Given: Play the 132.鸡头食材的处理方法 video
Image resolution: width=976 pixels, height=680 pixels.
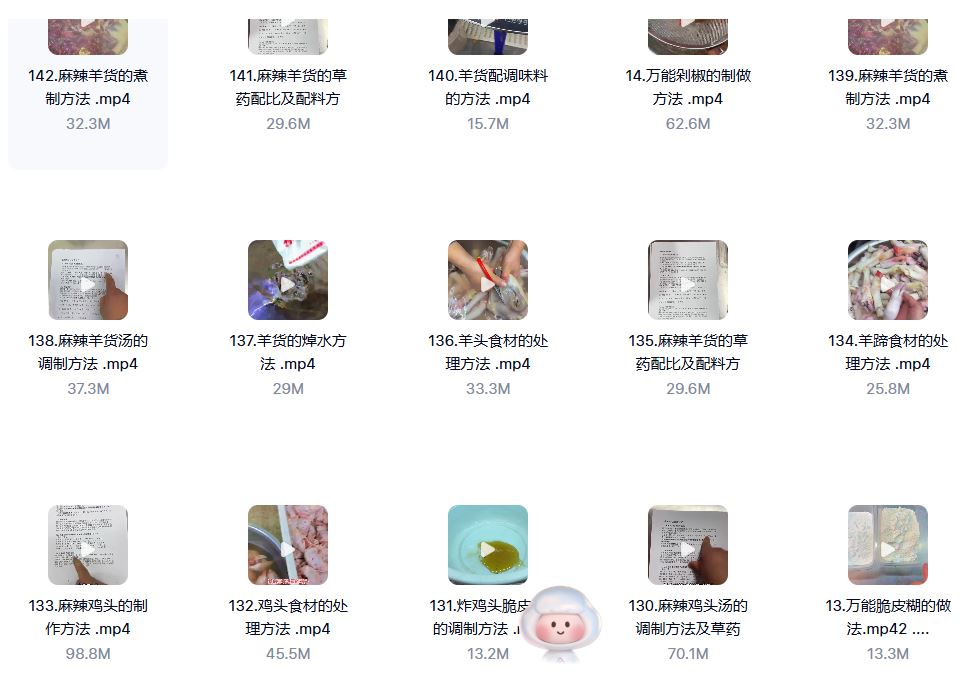Looking at the screenshot, I should 288,545.
